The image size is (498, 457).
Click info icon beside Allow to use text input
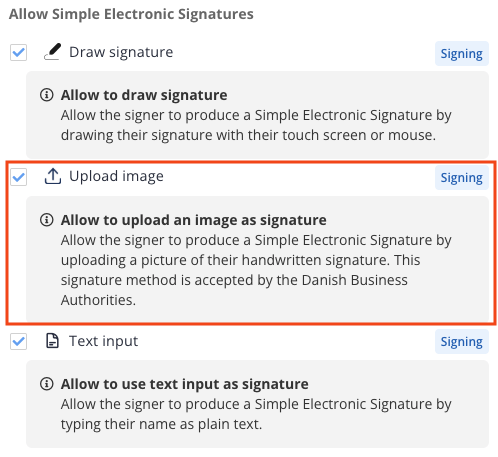[47, 384]
